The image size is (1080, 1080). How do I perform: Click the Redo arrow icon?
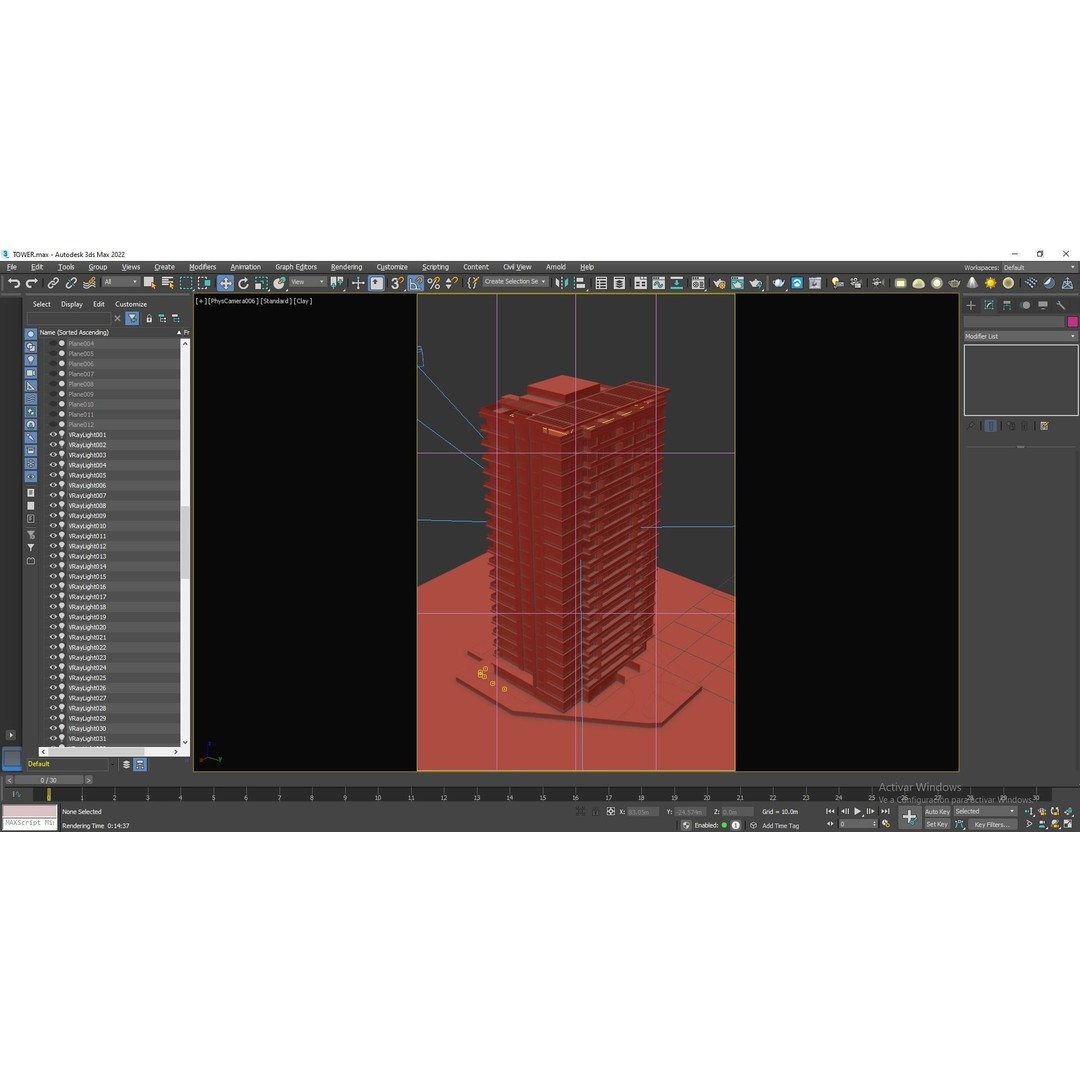[x=32, y=283]
